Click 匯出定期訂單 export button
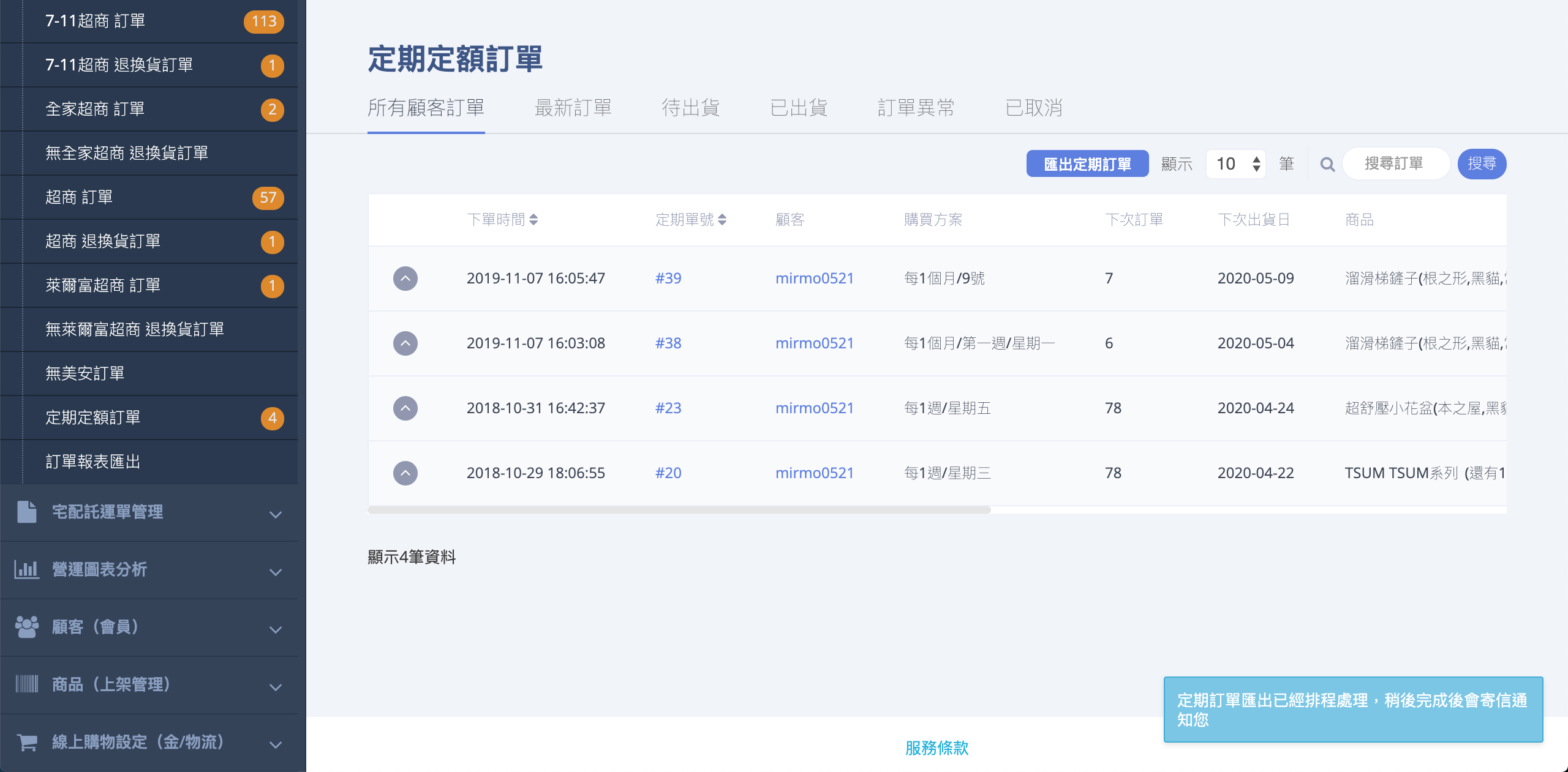The height and width of the screenshot is (772, 1568). coord(1087,164)
